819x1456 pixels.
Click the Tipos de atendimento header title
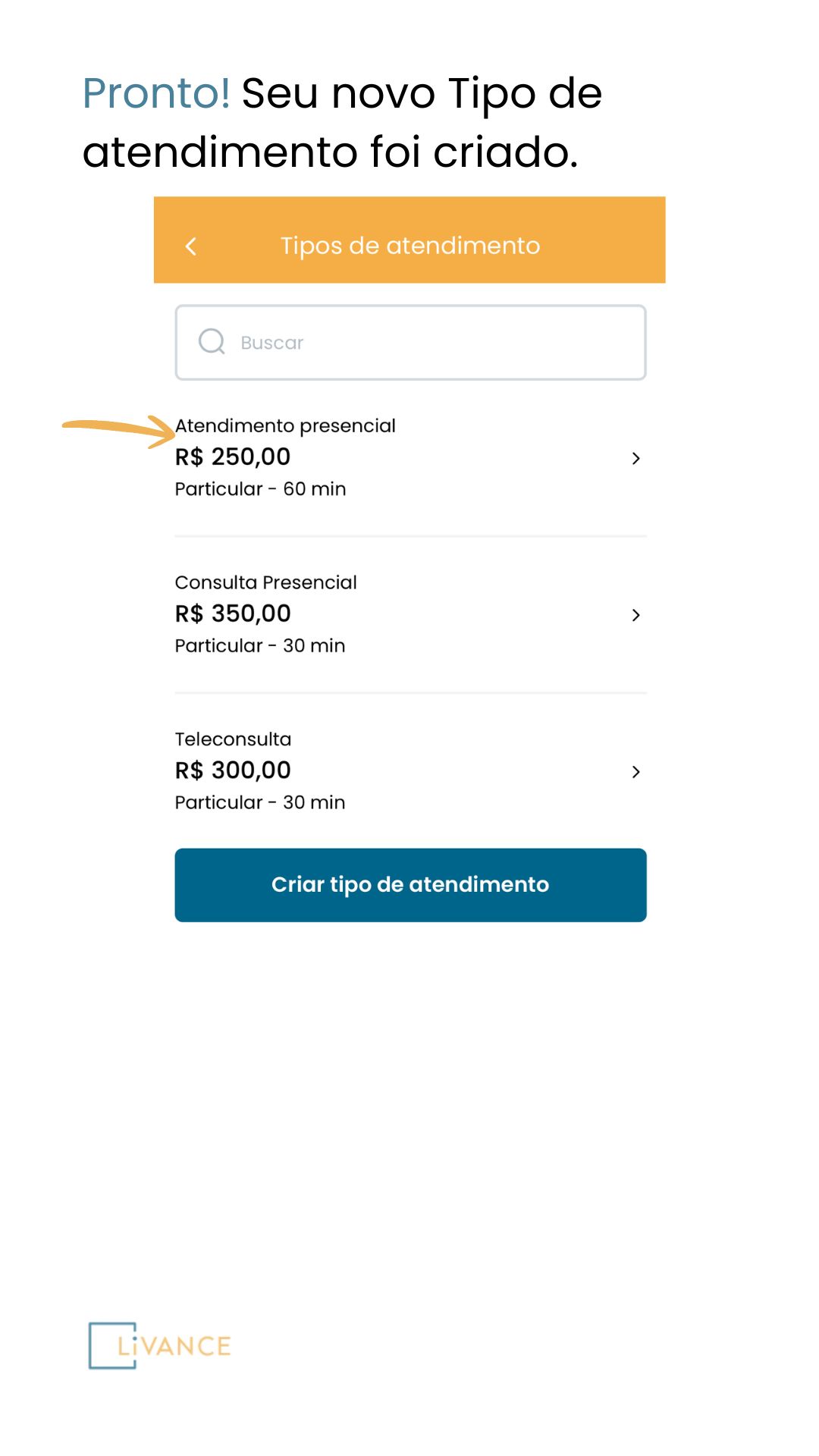[x=410, y=246]
